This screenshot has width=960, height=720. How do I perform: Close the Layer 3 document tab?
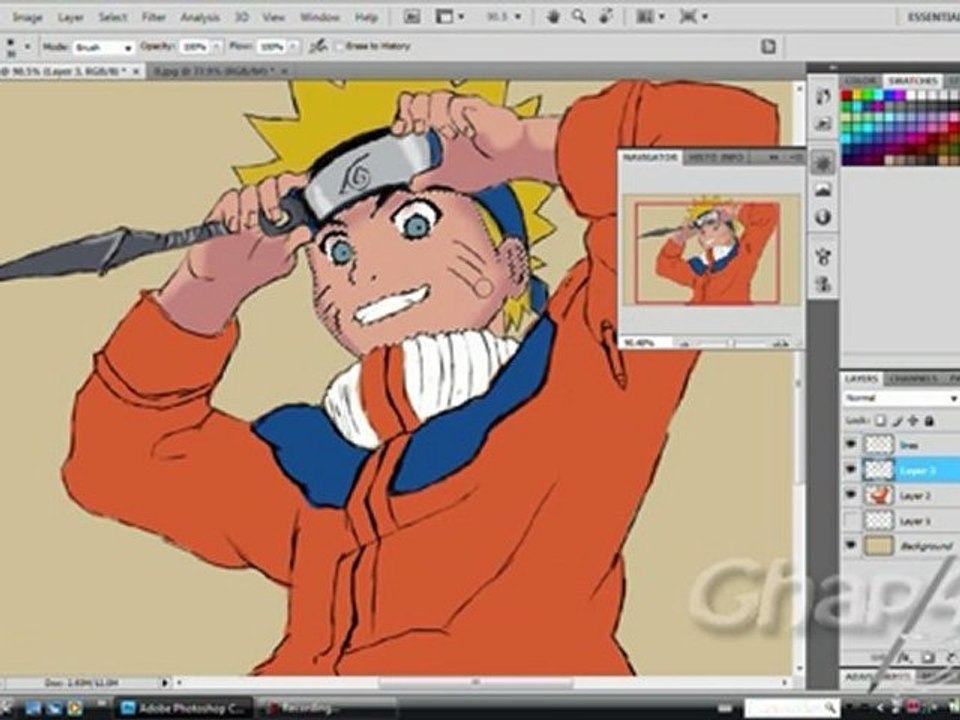coord(137,72)
